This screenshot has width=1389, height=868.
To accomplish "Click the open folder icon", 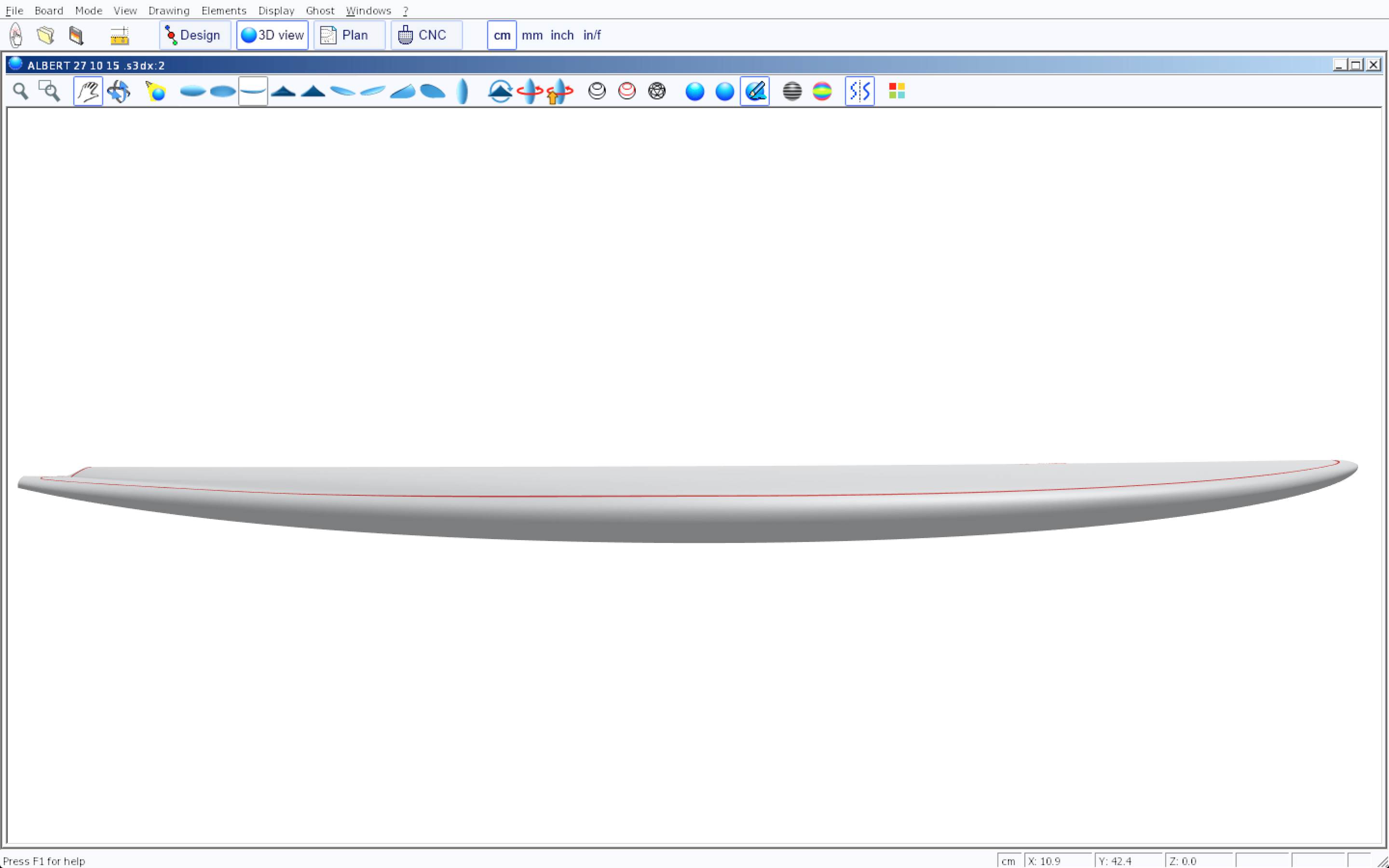I will 45,36.
